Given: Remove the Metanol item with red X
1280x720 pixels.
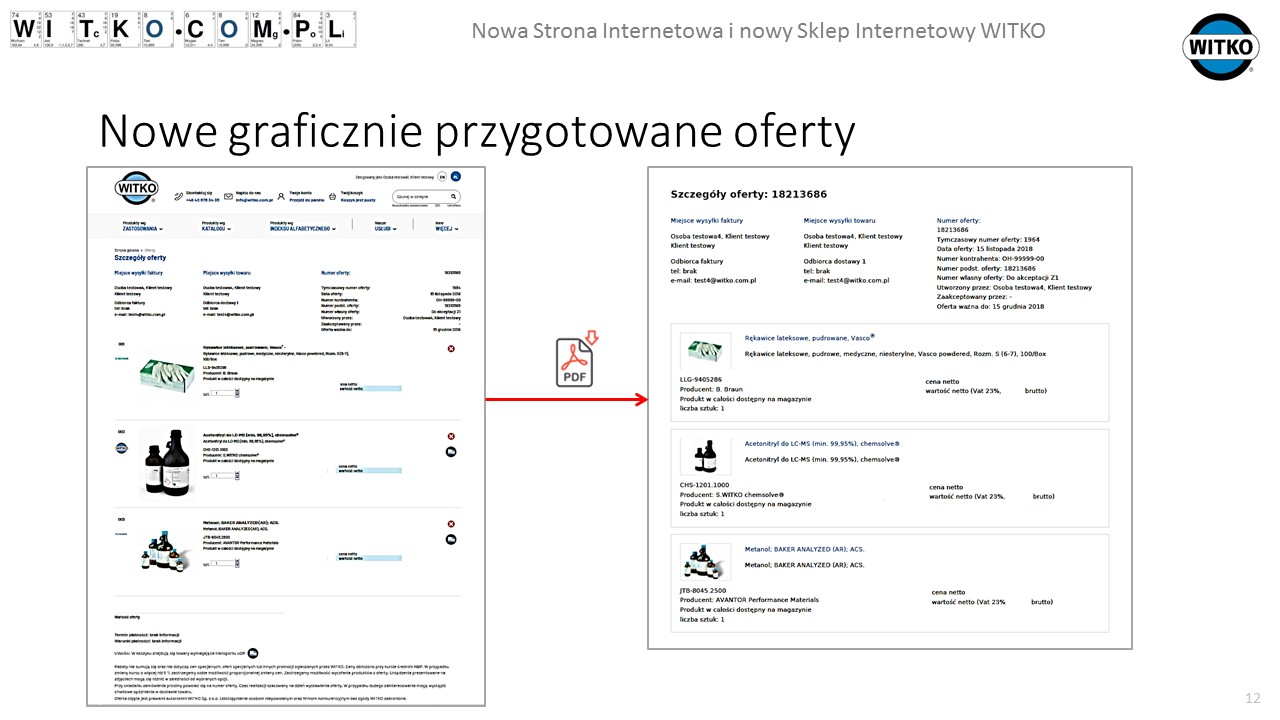Looking at the screenshot, I should coord(451,524).
